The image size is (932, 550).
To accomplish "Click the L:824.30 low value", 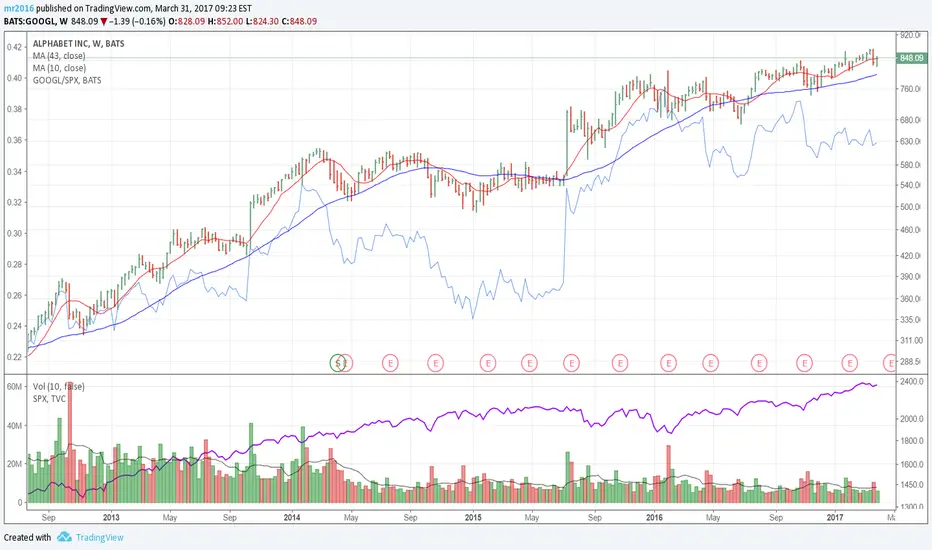I will tap(263, 21).
